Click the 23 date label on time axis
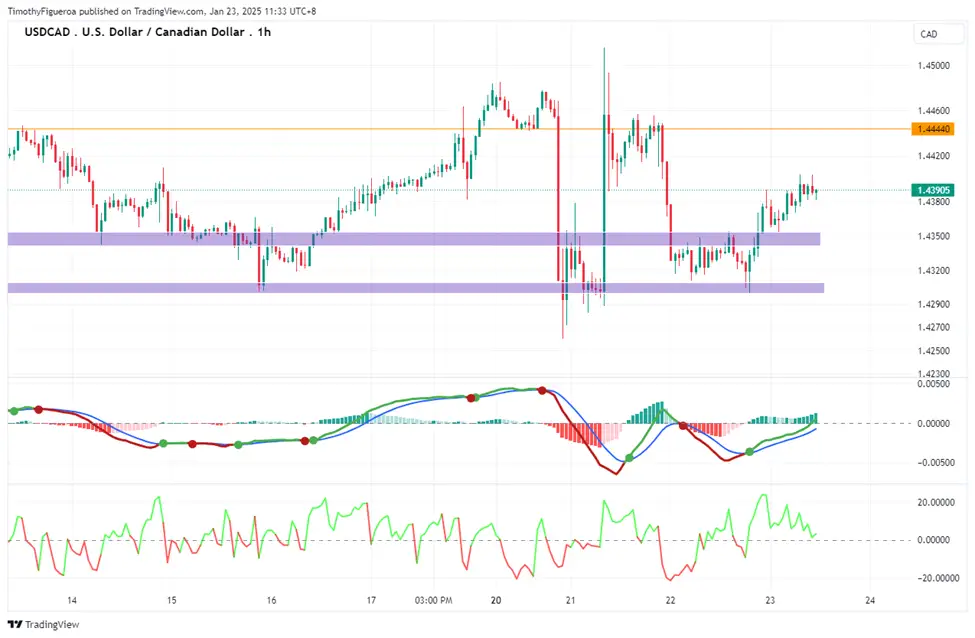Image resolution: width=975 pixels, height=638 pixels. tap(770, 600)
